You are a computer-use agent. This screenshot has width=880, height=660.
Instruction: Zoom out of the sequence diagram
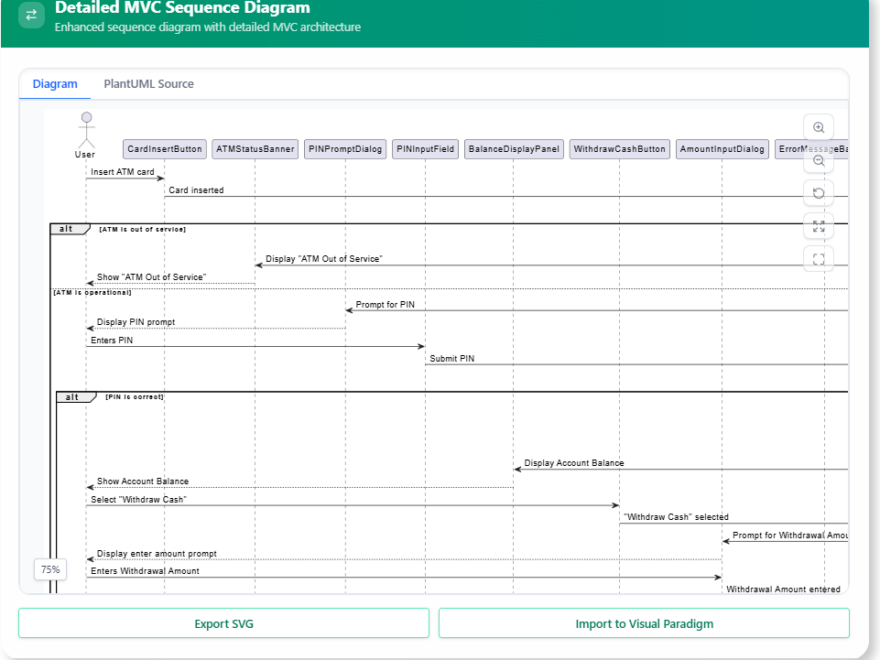[819, 160]
